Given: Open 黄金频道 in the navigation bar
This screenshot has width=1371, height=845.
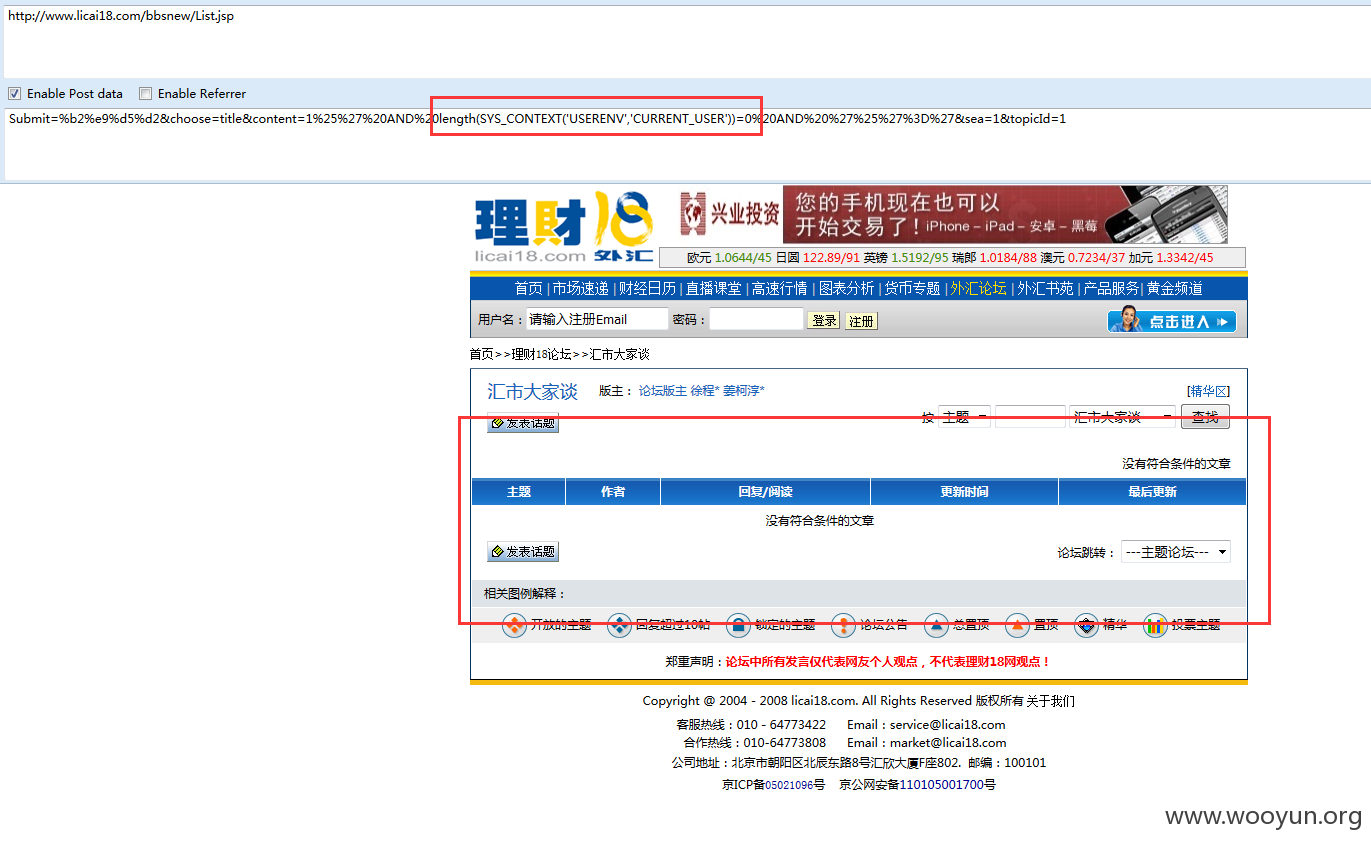Looking at the screenshot, I should click(x=1175, y=288).
